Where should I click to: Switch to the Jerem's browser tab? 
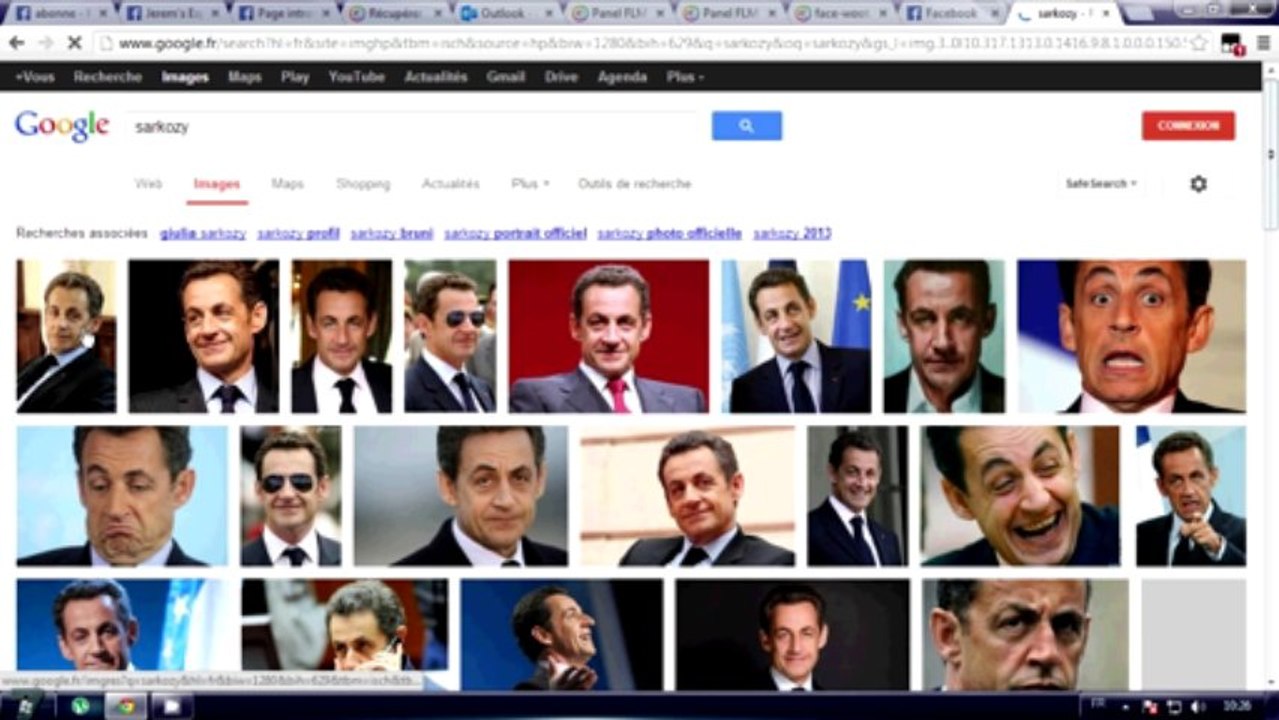tap(170, 14)
